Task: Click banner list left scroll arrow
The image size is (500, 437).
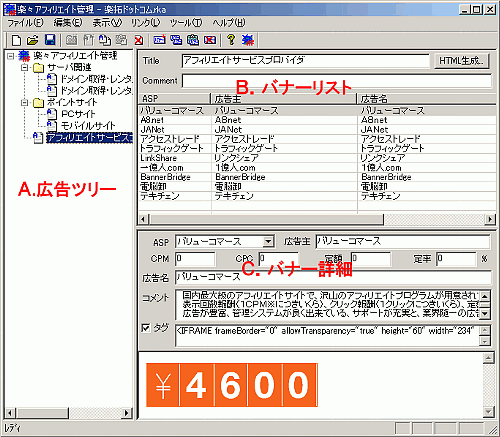Action: pos(143,219)
